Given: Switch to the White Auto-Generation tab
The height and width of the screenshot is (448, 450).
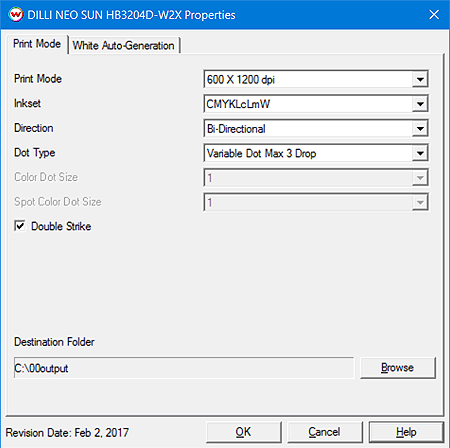Looking at the screenshot, I should [124, 45].
